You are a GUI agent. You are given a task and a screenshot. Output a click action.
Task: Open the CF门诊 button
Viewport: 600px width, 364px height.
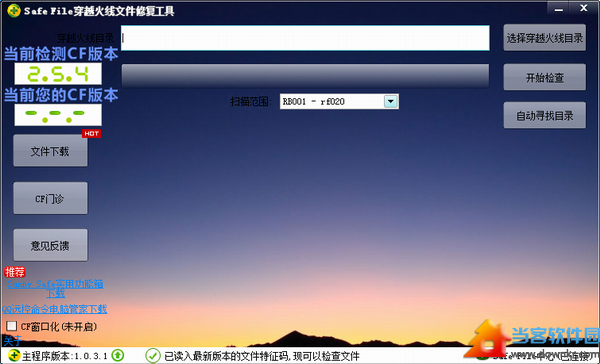pyautogui.click(x=51, y=198)
